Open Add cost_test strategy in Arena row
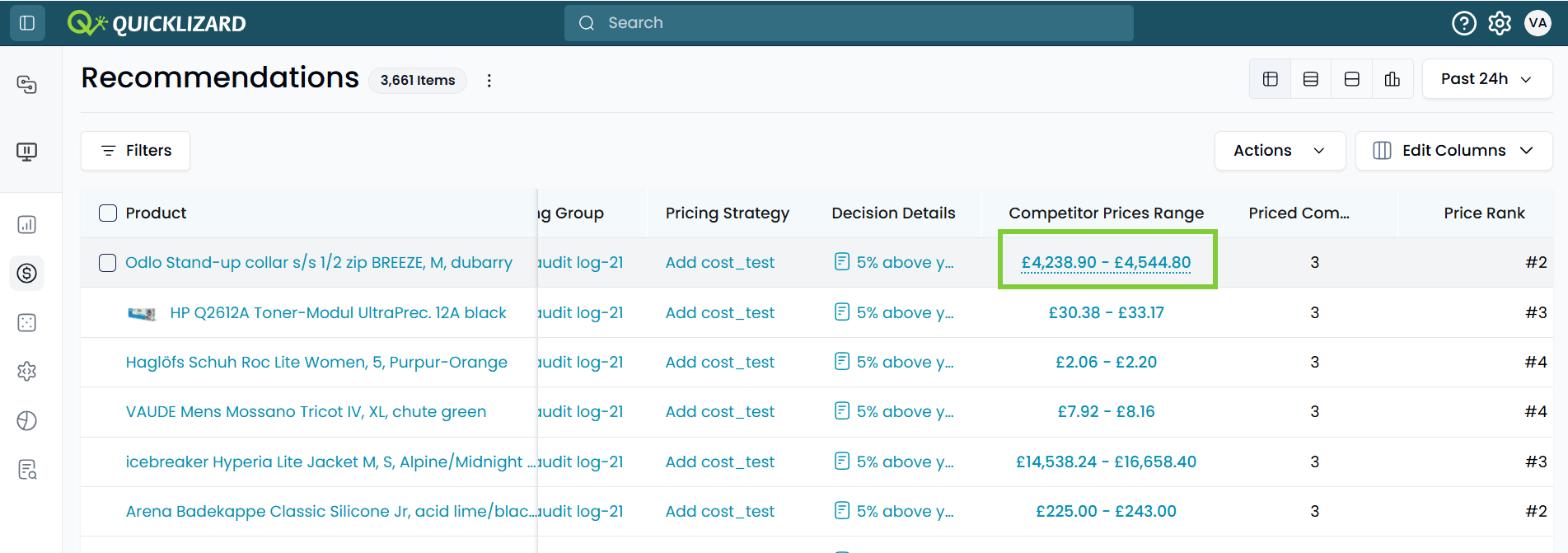1568x553 pixels. [x=720, y=512]
